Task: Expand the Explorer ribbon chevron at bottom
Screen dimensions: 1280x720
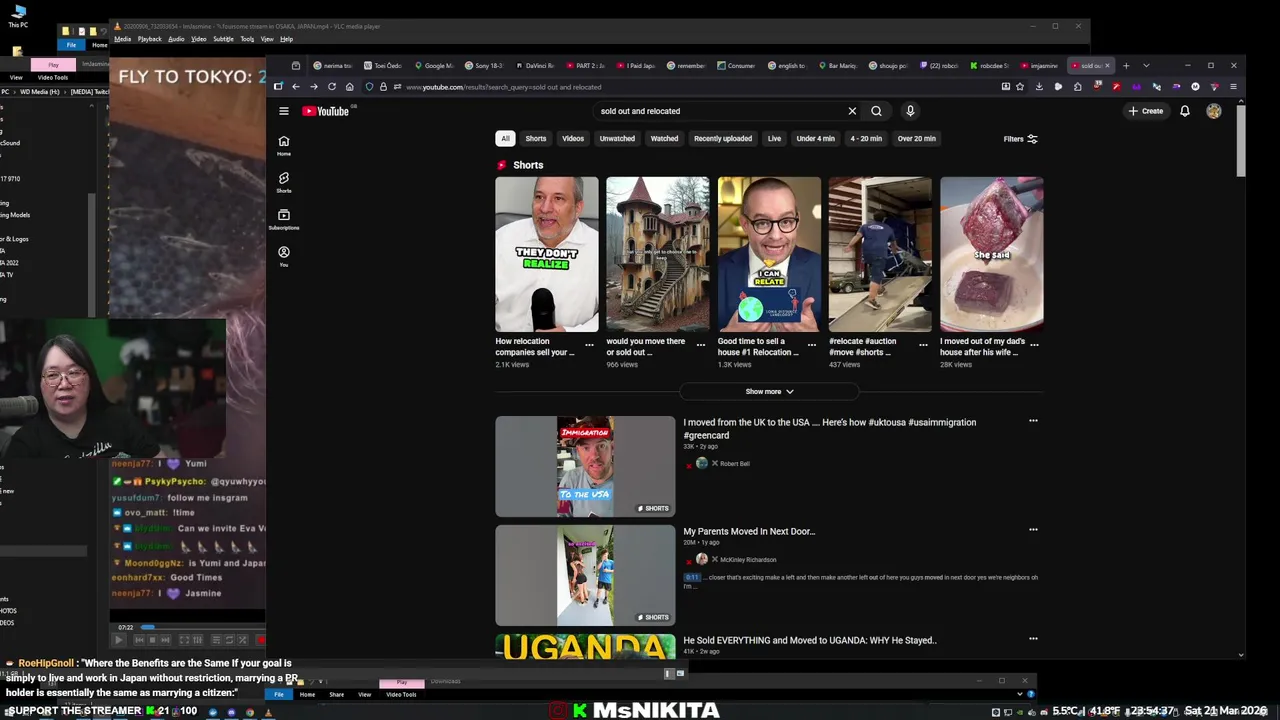Action: 1020,694
